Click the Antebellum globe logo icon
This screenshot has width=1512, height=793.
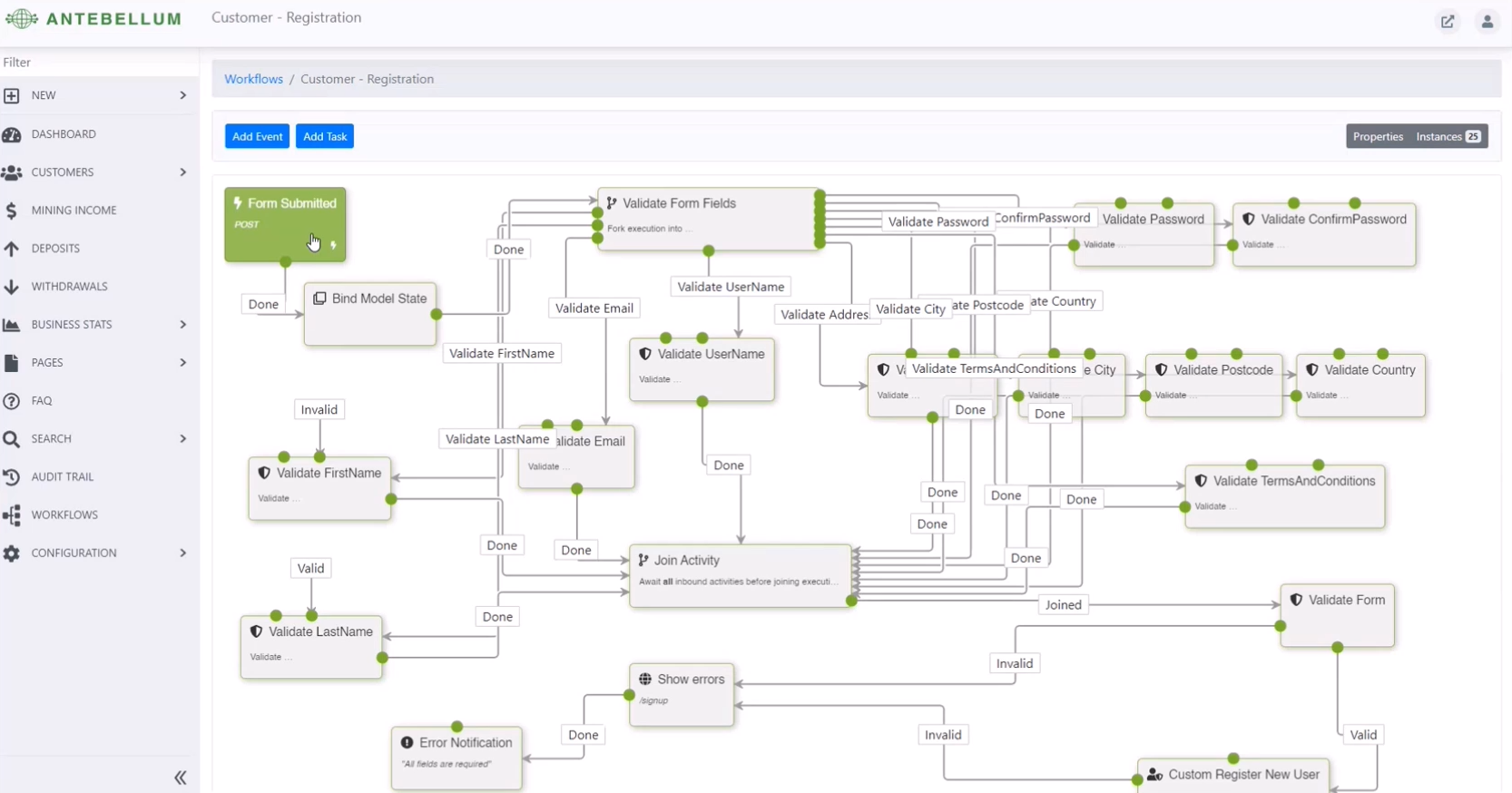[21, 18]
